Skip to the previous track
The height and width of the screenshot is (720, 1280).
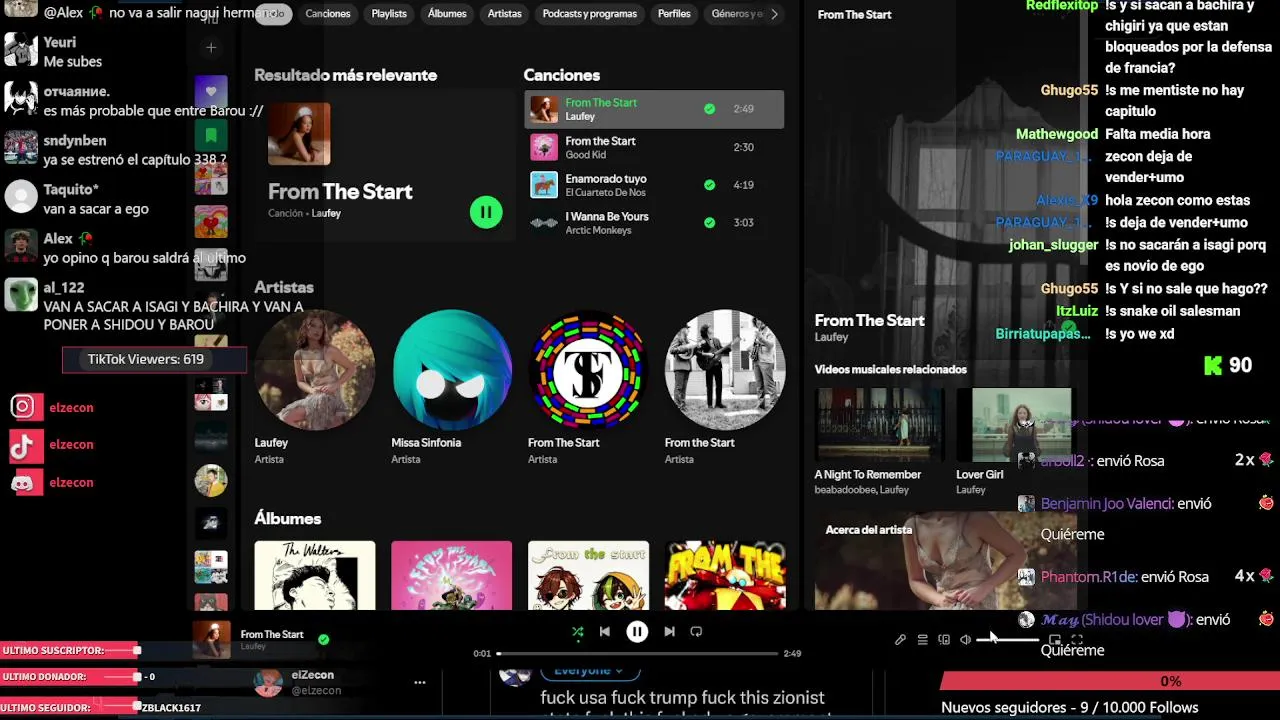pos(605,632)
